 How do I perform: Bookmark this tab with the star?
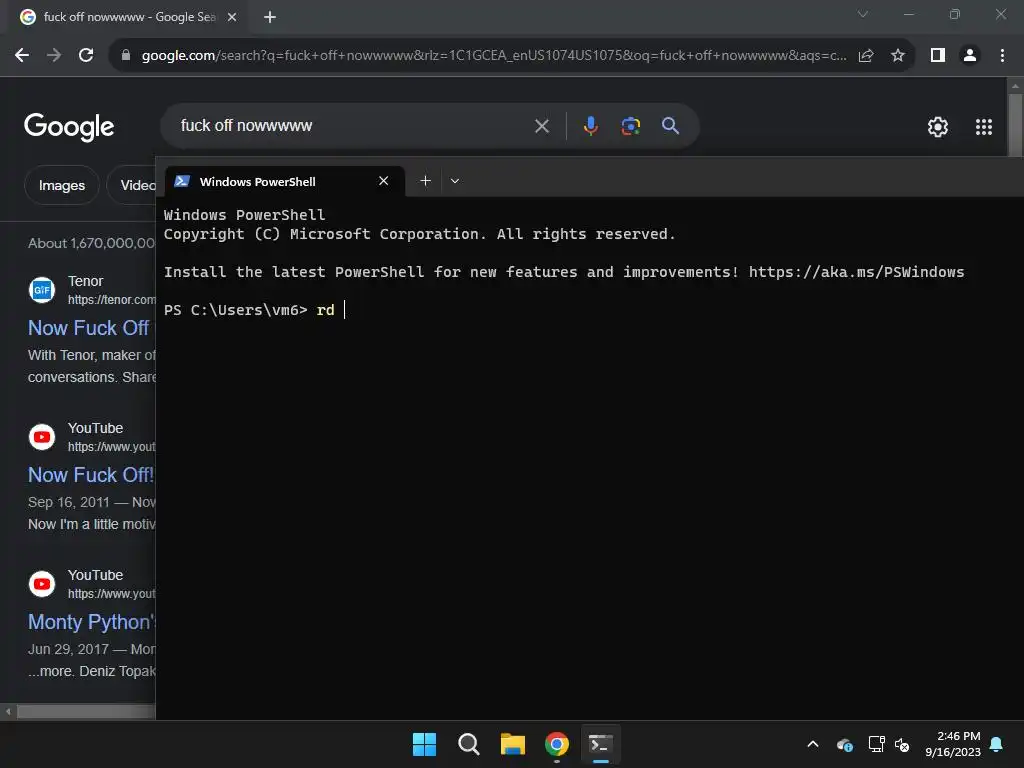click(x=898, y=56)
